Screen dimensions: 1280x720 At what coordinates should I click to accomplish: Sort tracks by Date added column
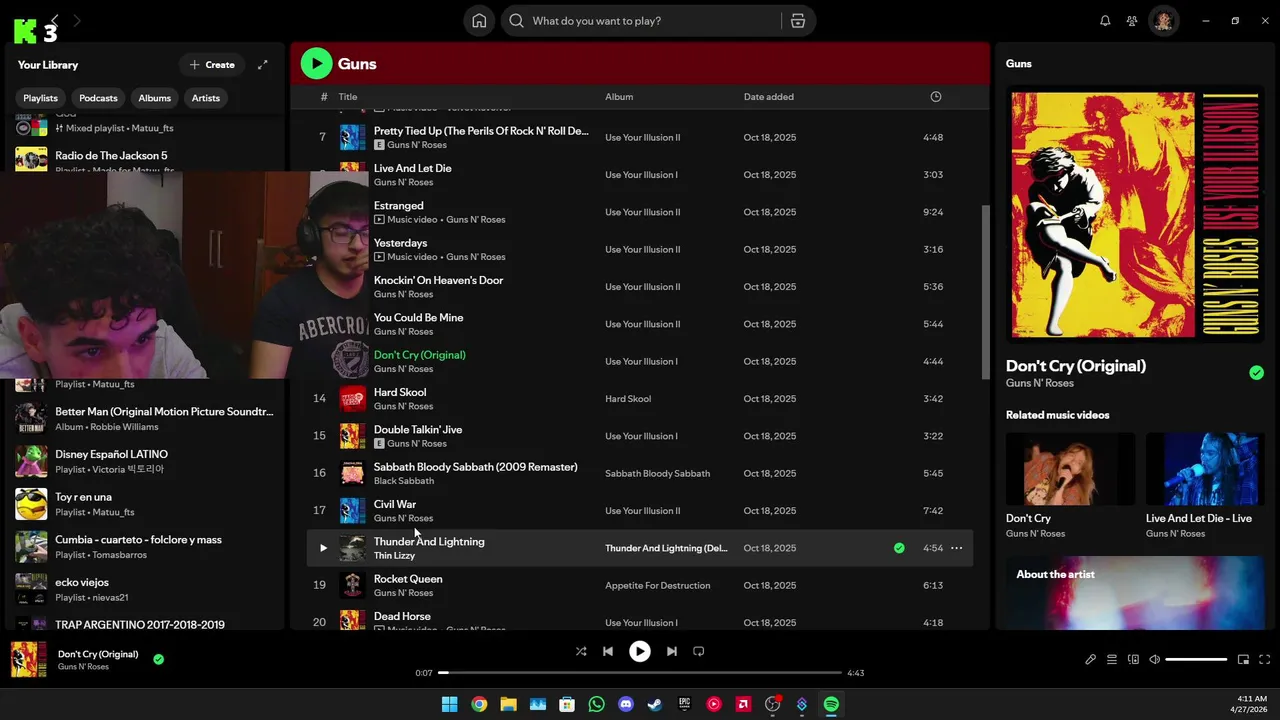tap(769, 97)
